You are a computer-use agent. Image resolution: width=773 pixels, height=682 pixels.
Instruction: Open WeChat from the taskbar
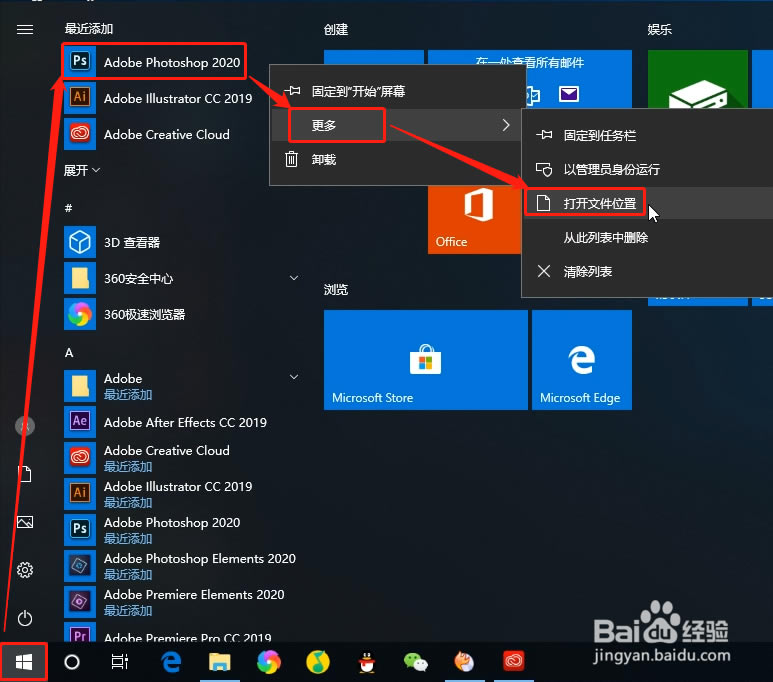tap(416, 662)
